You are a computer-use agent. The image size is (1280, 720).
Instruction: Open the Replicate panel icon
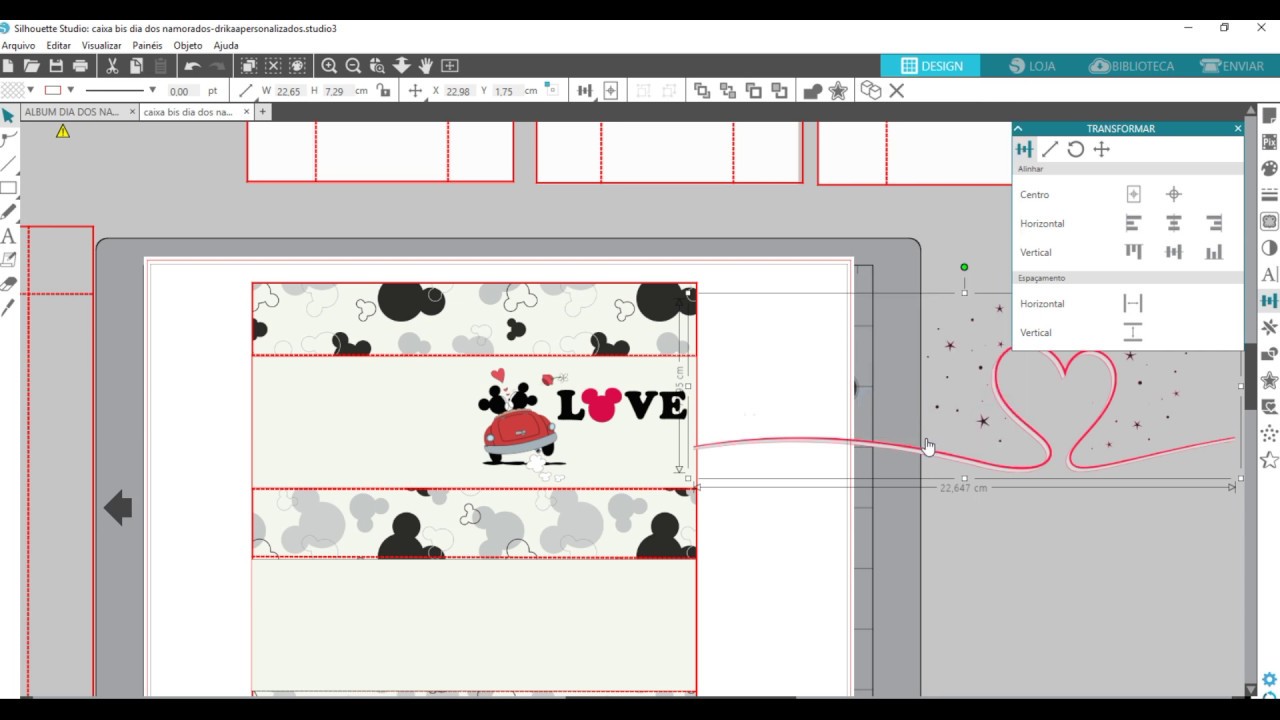pos(1269,327)
